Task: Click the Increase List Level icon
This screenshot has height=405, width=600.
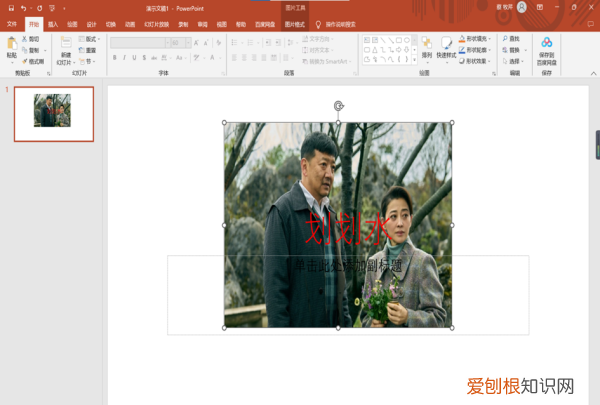Action: tap(278, 42)
